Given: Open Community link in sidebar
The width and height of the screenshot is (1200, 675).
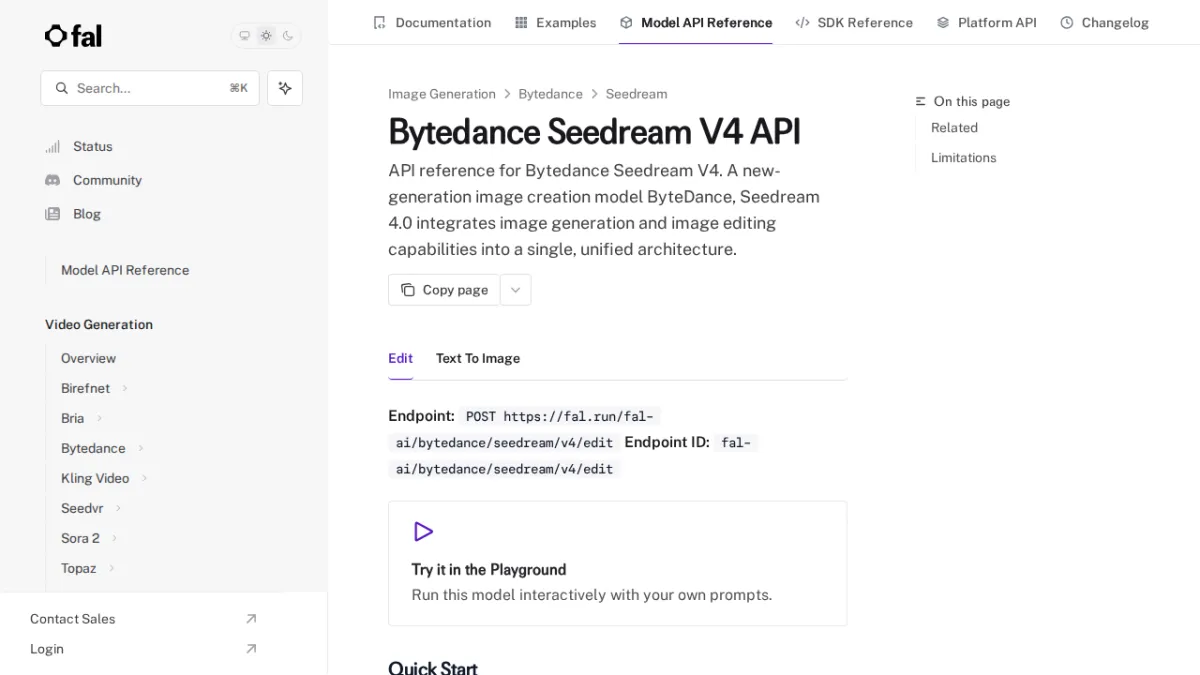Looking at the screenshot, I should 107,180.
